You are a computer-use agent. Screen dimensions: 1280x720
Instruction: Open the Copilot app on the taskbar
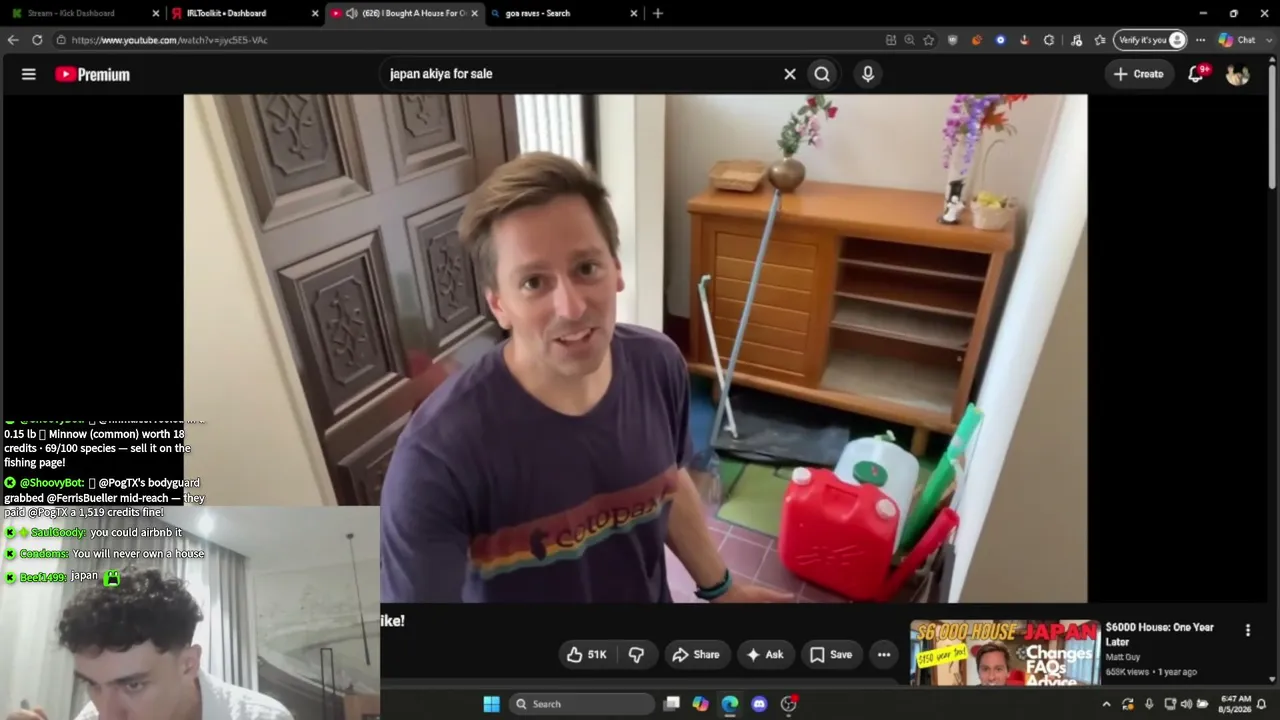point(701,704)
